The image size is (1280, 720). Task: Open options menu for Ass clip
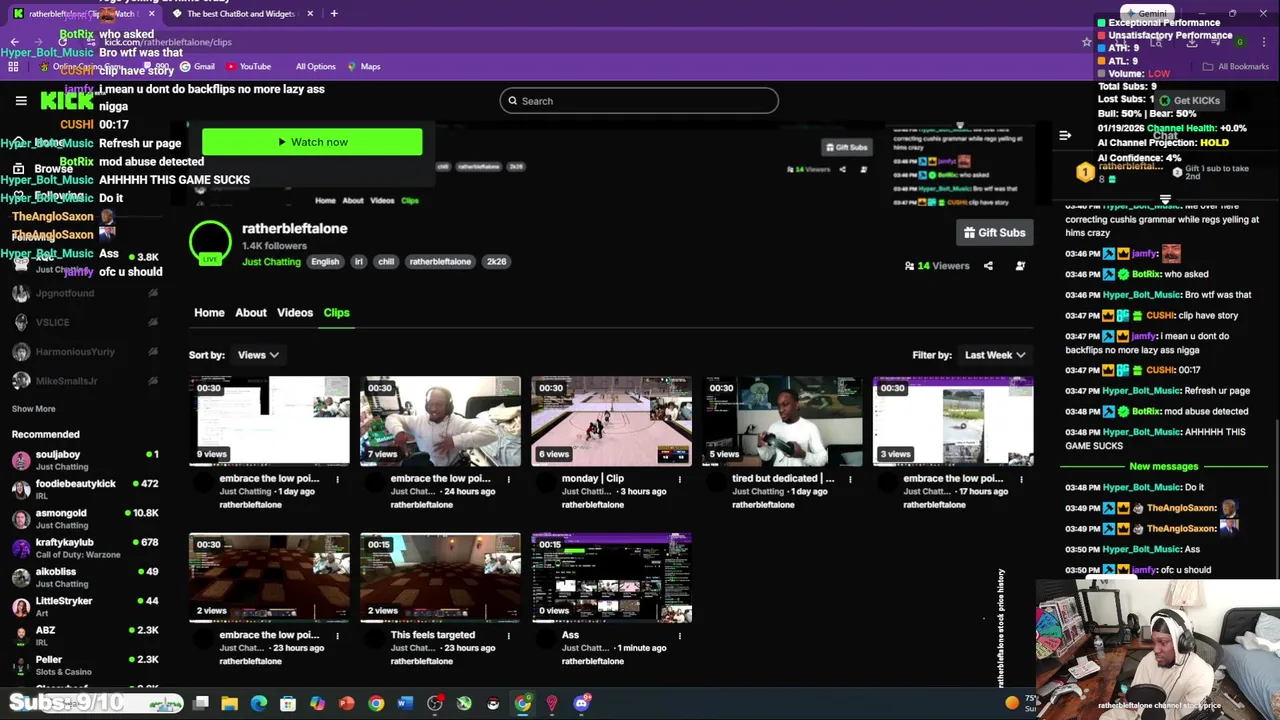click(x=680, y=636)
